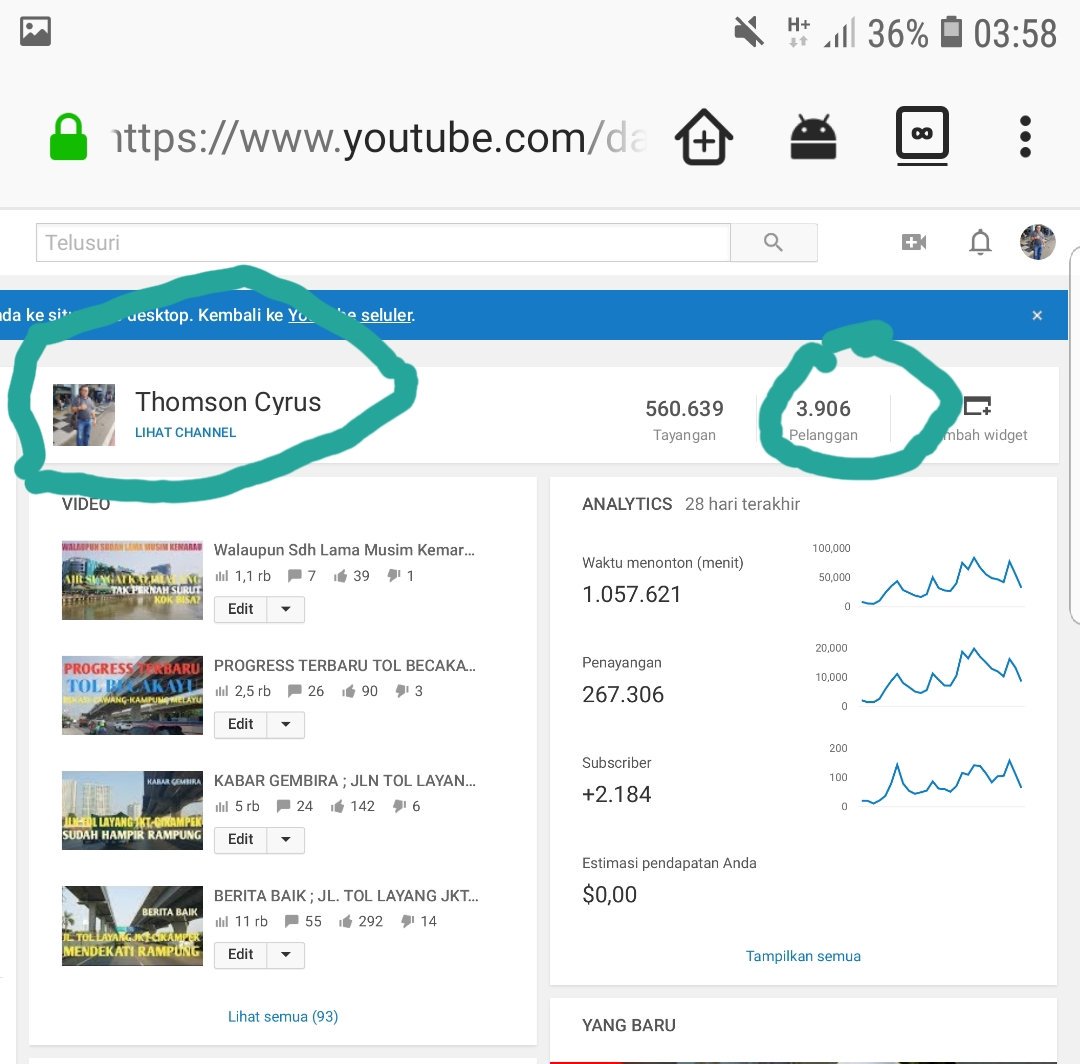This screenshot has height=1064, width=1080.
Task: Dismiss the blue desktop site banner
Action: 1037,315
